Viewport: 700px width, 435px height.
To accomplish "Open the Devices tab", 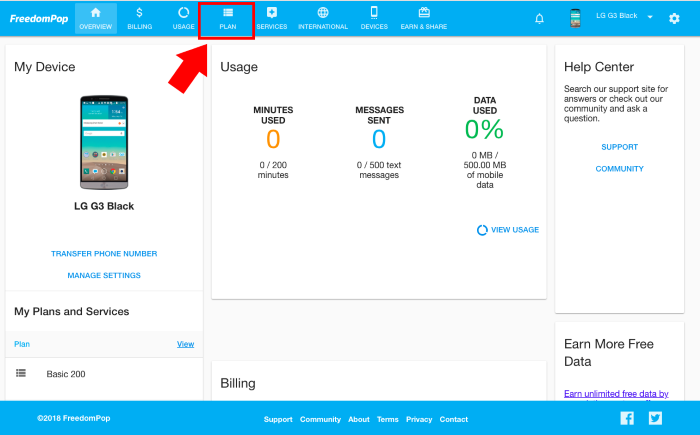I will 374,18.
